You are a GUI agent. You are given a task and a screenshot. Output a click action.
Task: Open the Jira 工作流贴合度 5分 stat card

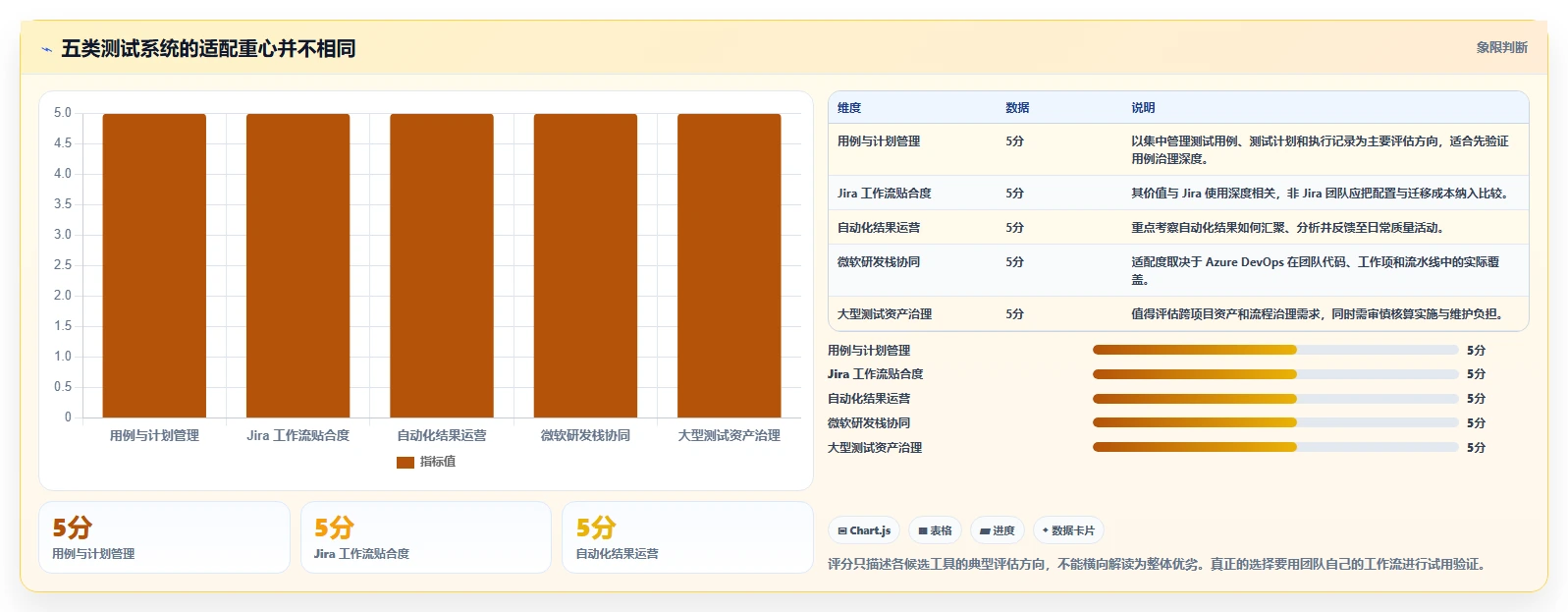pos(426,537)
